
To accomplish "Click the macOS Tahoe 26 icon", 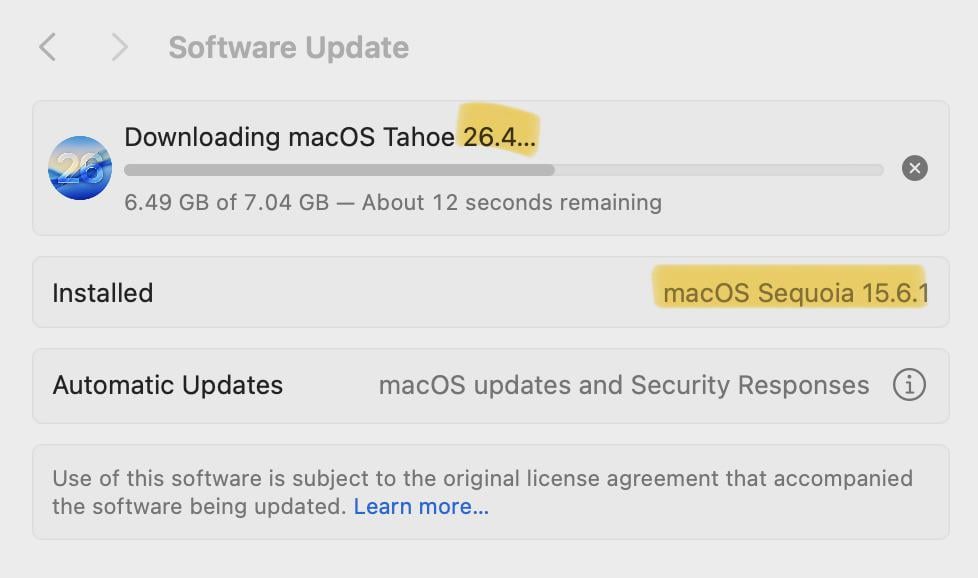I will 80,168.
